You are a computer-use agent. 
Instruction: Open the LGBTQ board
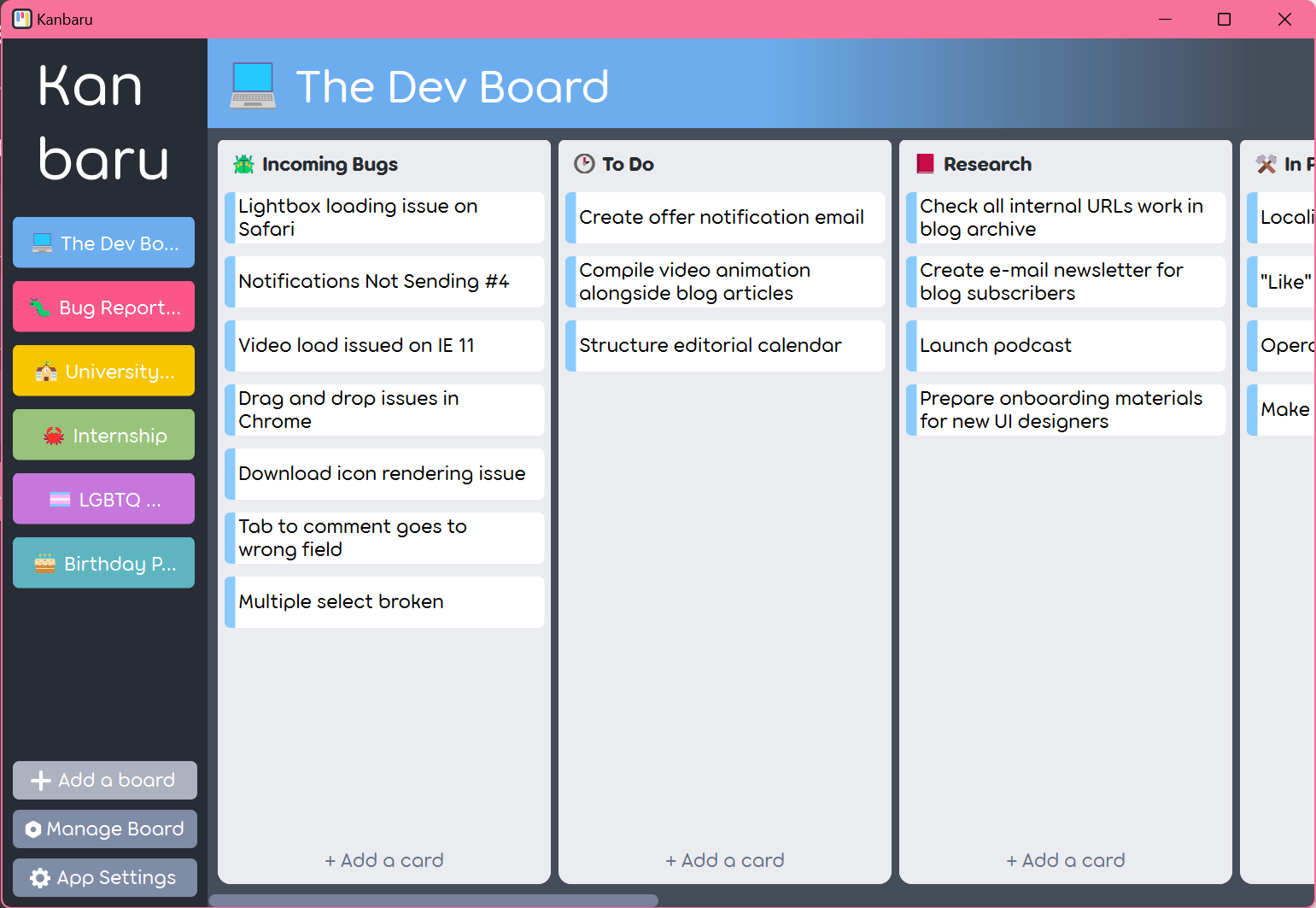[x=103, y=499]
